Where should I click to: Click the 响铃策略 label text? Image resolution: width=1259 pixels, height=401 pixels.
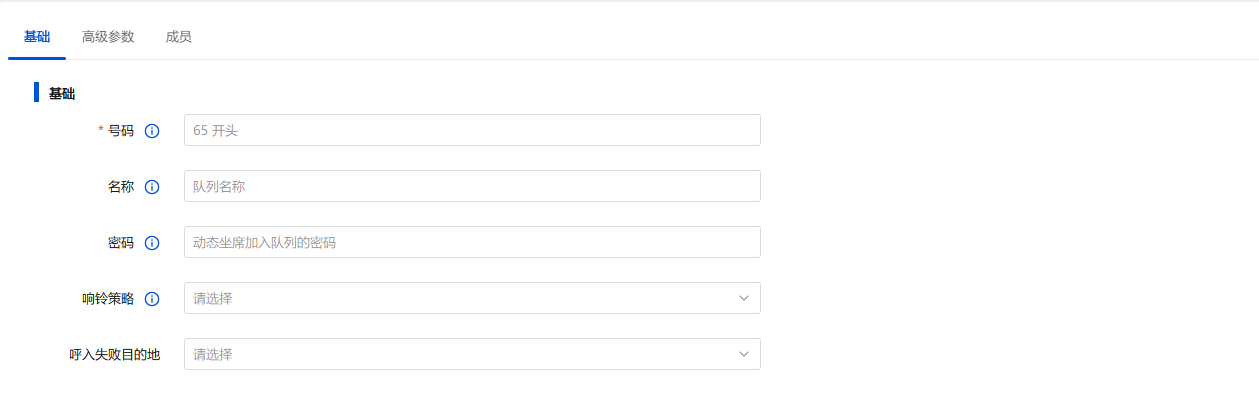(x=108, y=299)
